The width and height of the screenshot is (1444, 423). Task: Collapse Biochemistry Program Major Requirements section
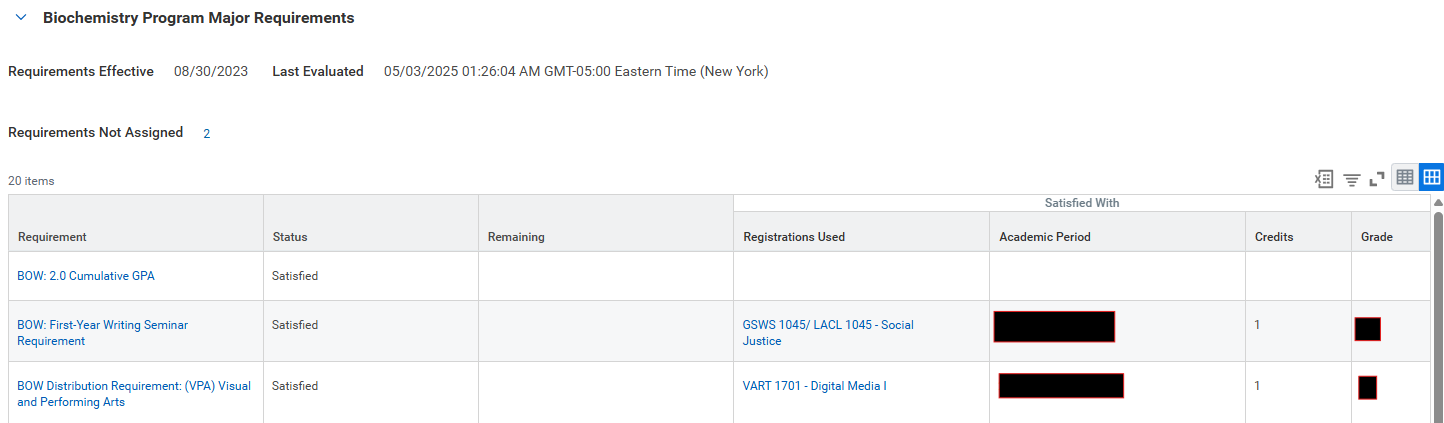coord(21,18)
